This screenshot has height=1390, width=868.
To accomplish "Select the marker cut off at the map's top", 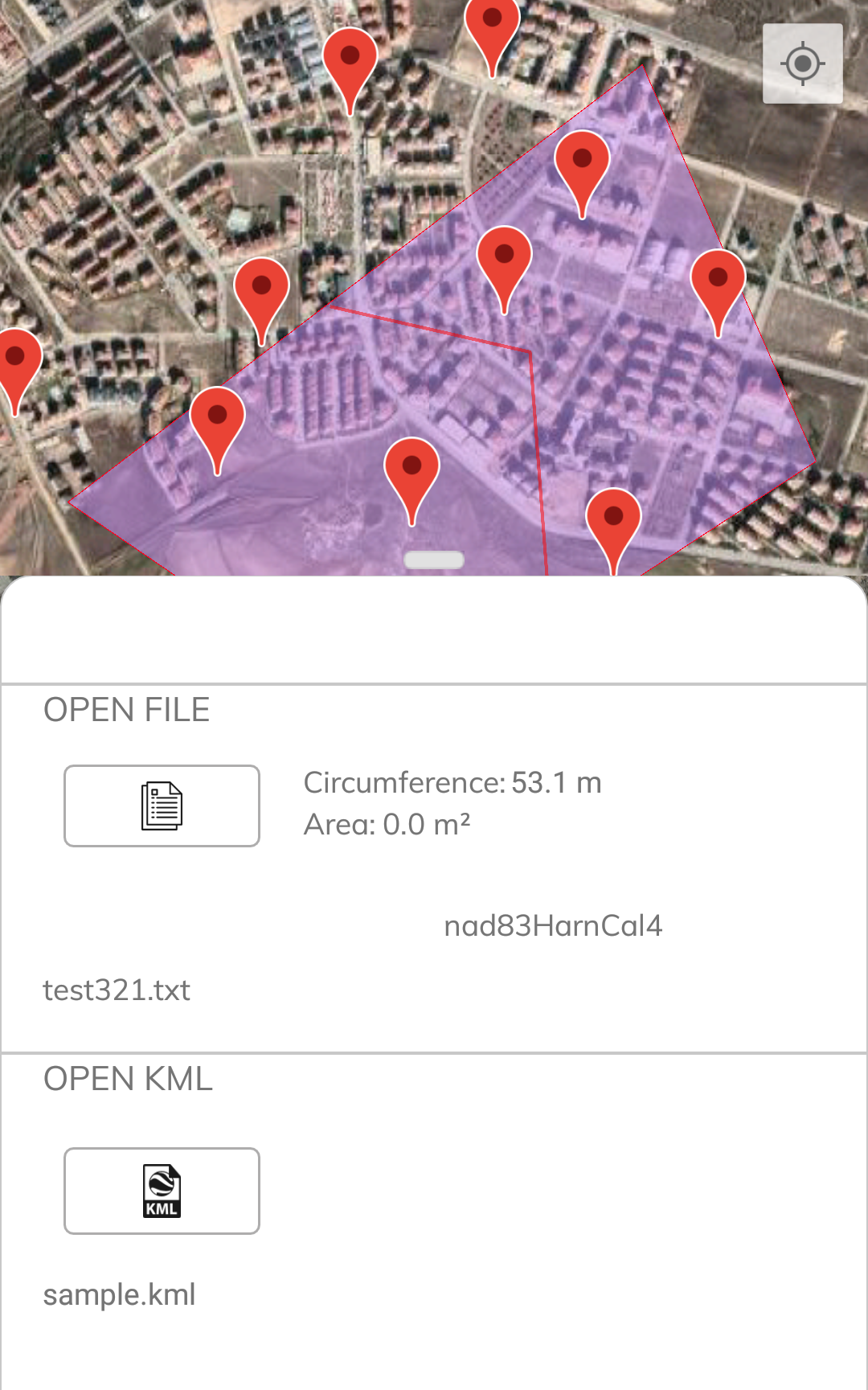I will pos(493,37).
